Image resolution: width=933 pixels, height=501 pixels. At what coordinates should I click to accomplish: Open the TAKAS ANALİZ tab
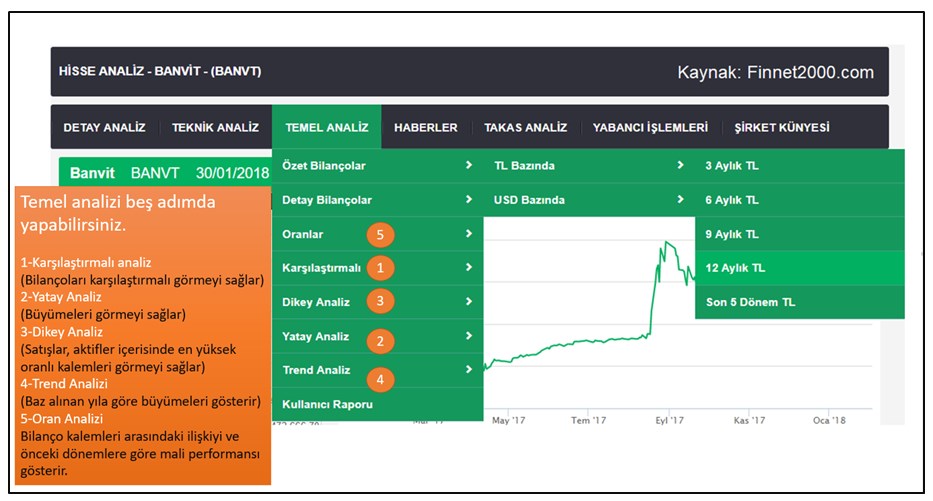tap(525, 127)
